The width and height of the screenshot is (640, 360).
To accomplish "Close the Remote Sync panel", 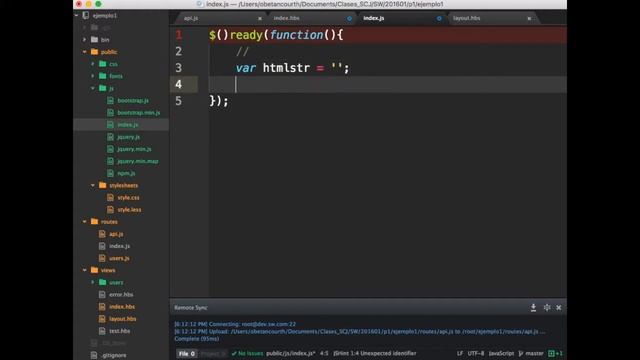I will (x=559, y=308).
